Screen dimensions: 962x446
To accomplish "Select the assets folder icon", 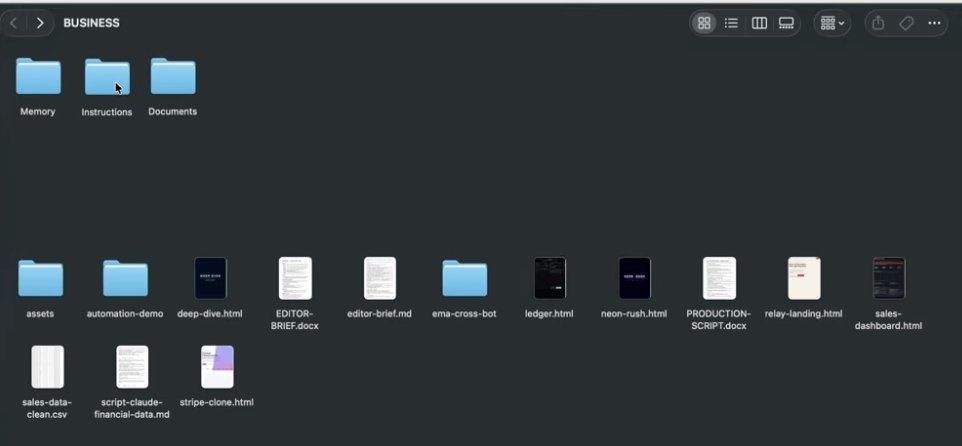I will point(40,278).
